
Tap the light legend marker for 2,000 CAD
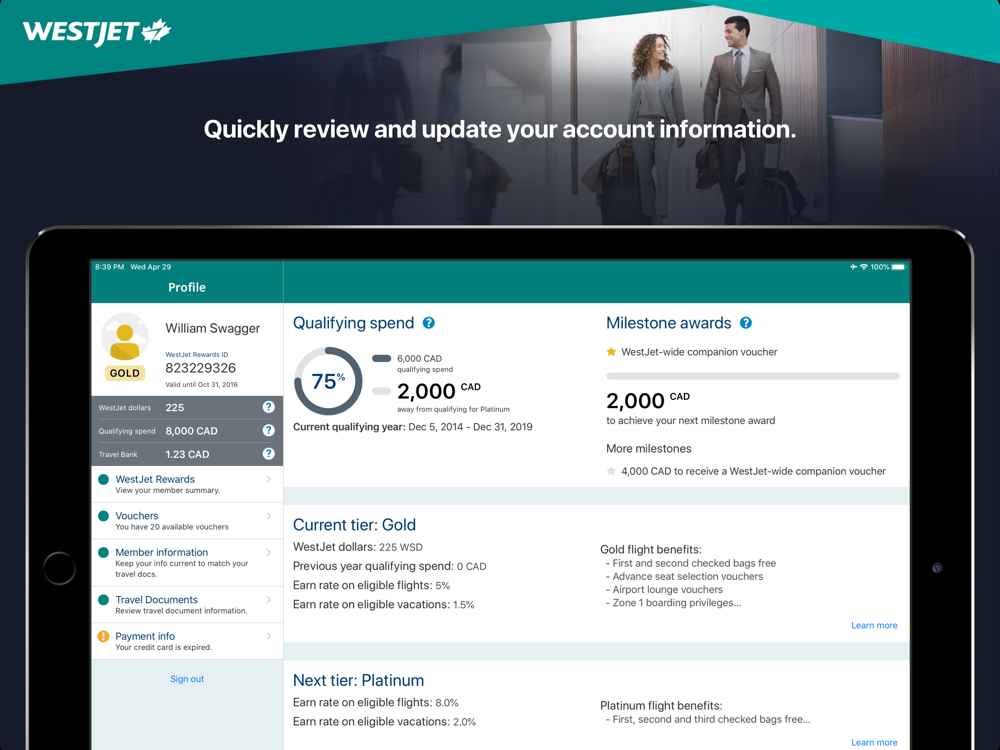[x=381, y=391]
